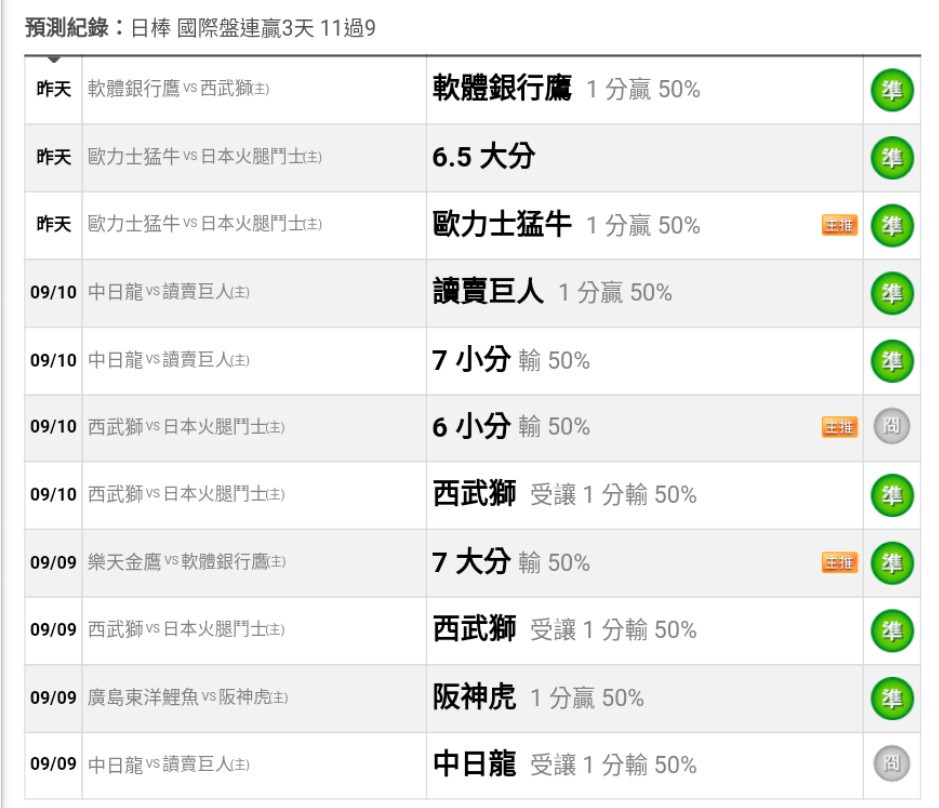This screenshot has height=808, width=939.
Task: Select the 中日龍 受讓 1 分輸 prediction
Action: (x=565, y=764)
